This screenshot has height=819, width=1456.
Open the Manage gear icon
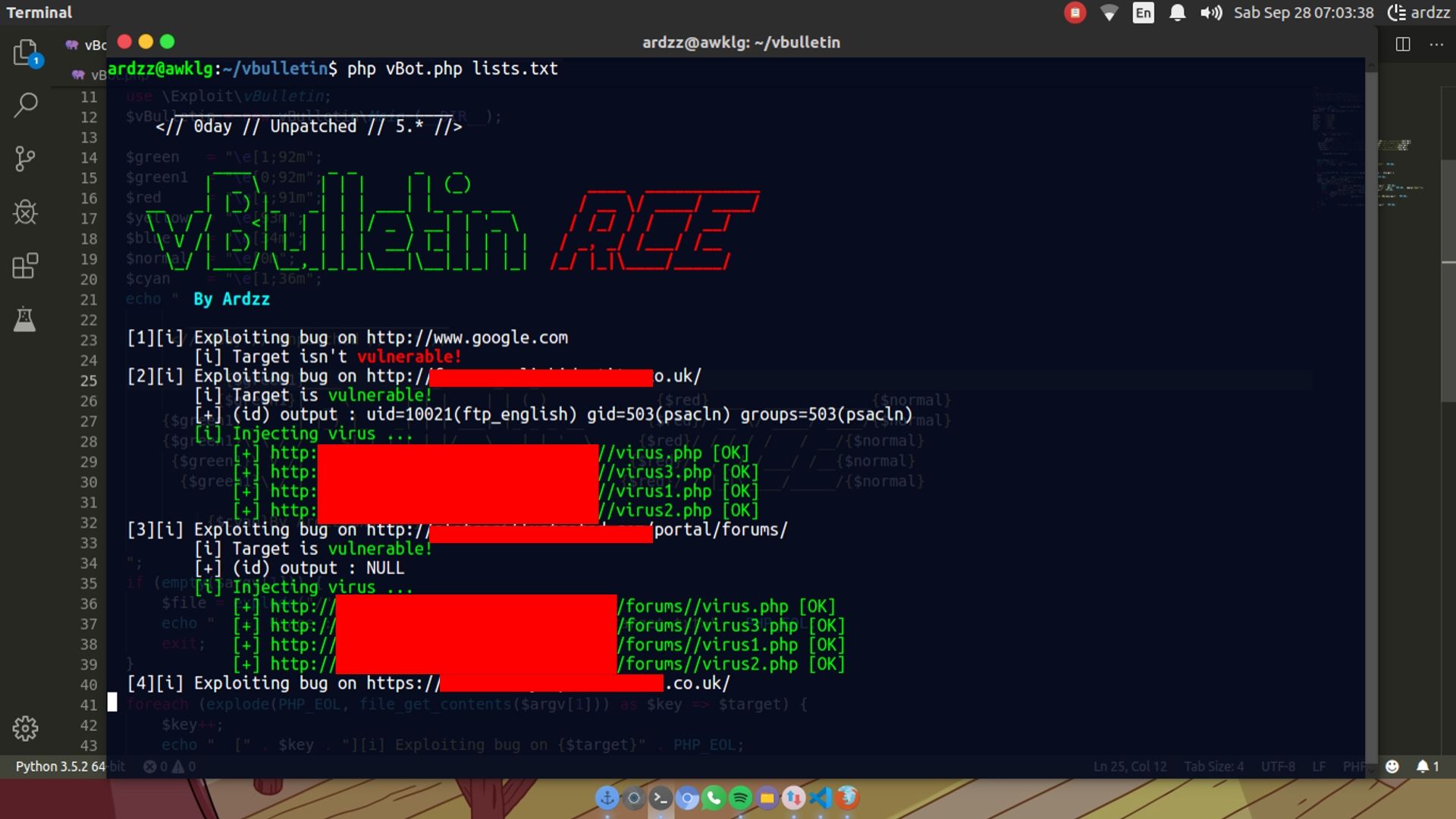[x=25, y=728]
